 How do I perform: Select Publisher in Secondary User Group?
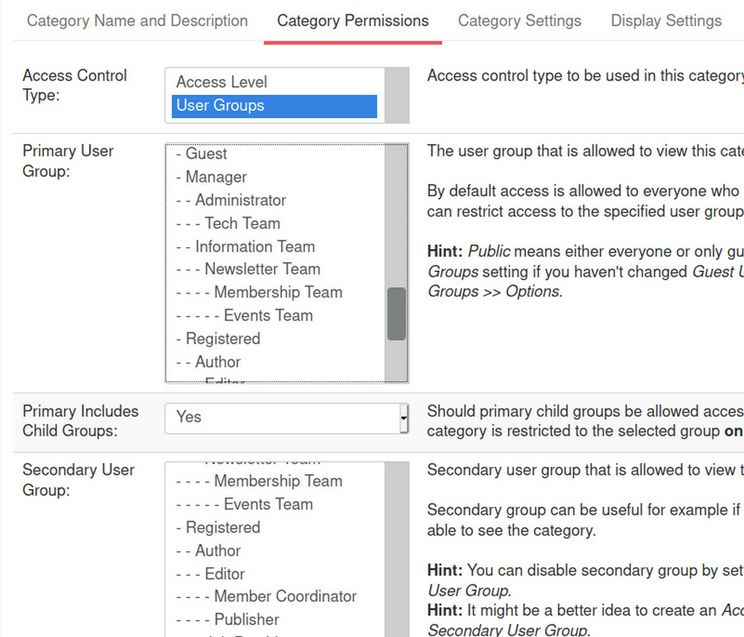(246, 619)
